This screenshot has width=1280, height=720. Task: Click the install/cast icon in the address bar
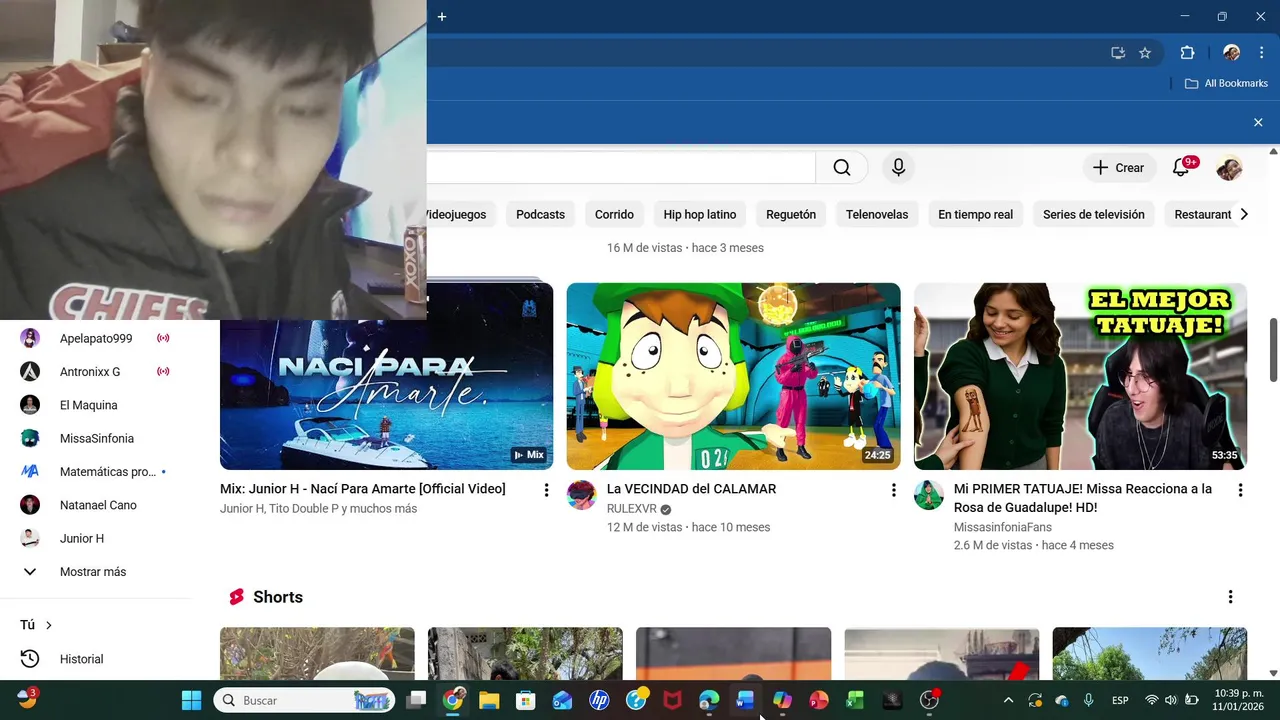click(x=1118, y=53)
